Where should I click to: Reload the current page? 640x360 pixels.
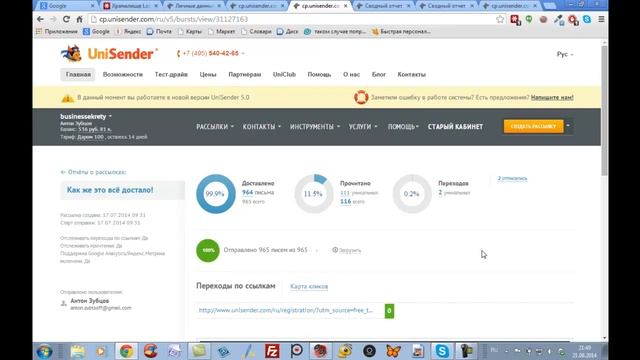pyautogui.click(x=66, y=19)
